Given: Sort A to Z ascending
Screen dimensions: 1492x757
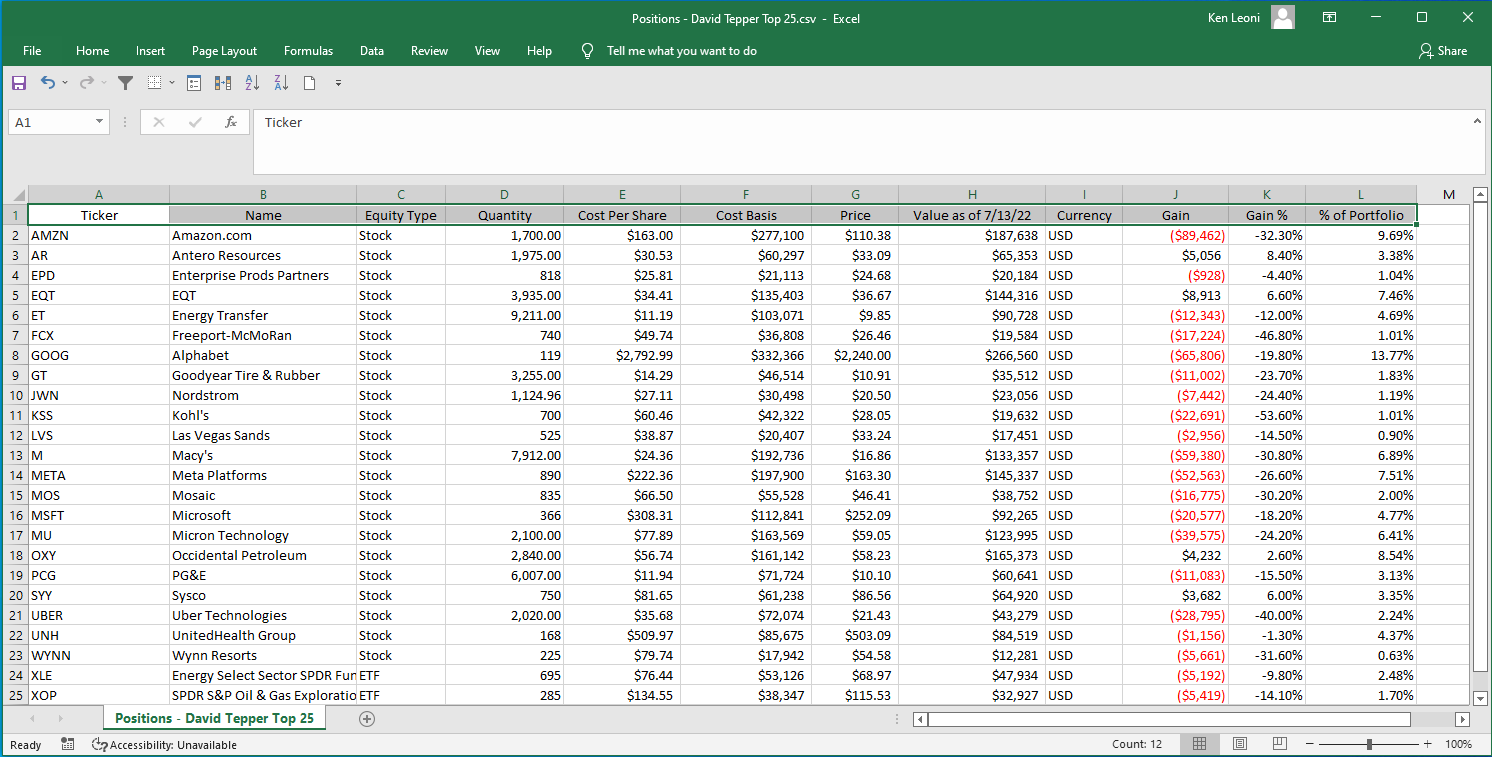Looking at the screenshot, I should coord(252,83).
